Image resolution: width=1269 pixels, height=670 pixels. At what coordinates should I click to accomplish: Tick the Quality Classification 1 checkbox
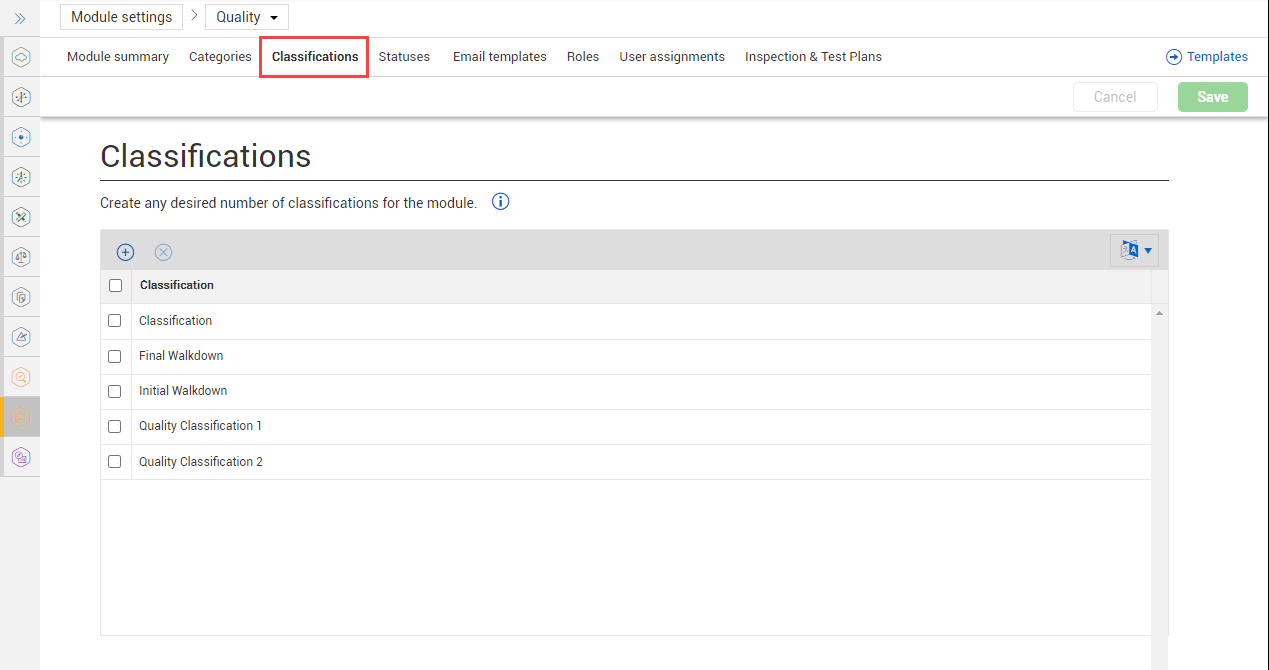(x=115, y=426)
